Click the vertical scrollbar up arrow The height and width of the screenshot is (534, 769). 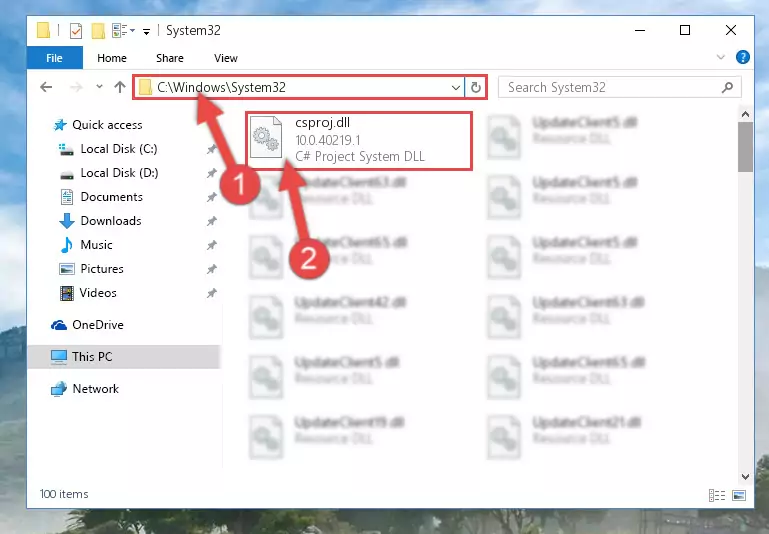point(745,114)
